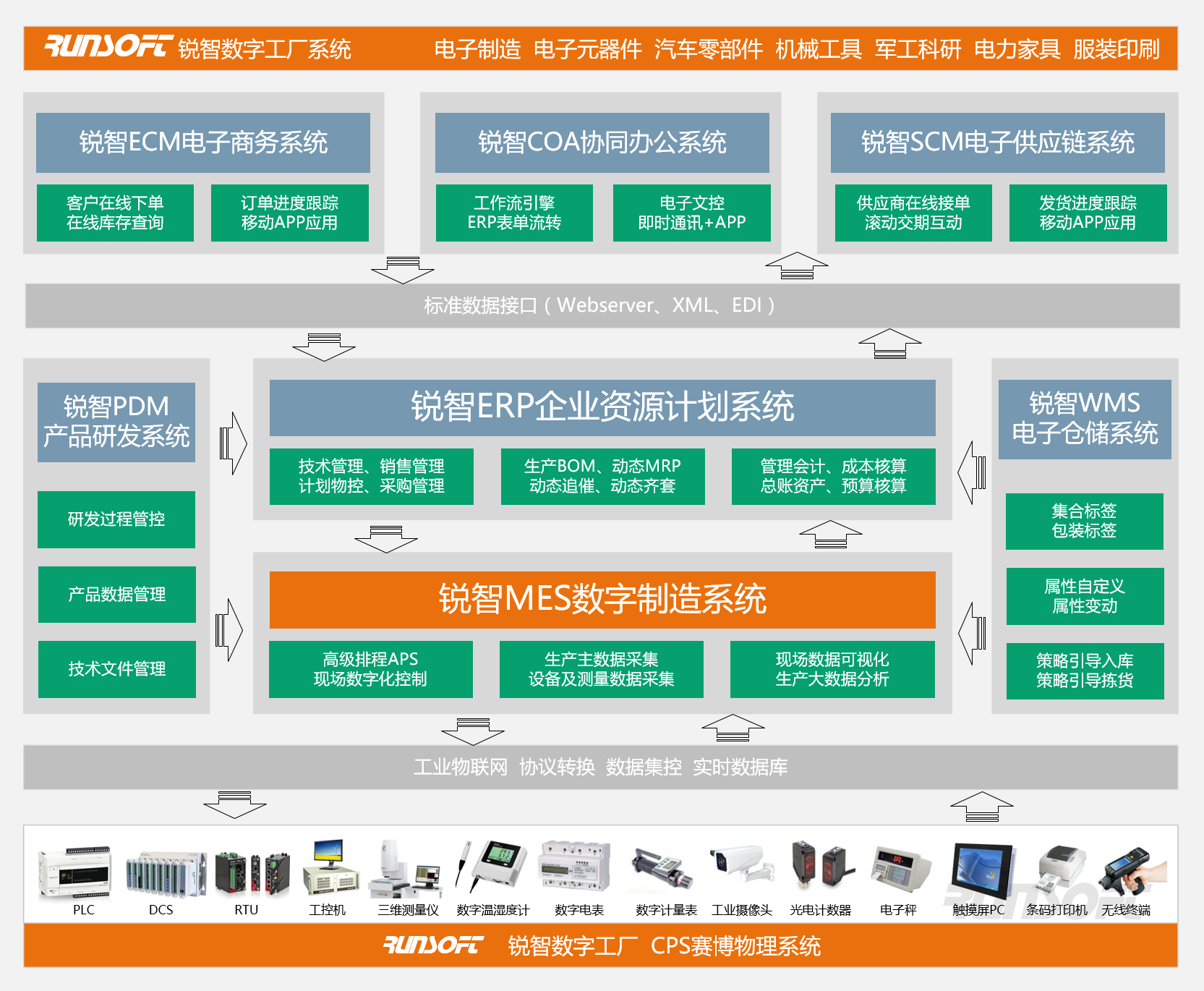Click the 标准数据接口 Webserver XML EDI bar
Image resolution: width=1204 pixels, height=991 pixels.
coord(602,305)
